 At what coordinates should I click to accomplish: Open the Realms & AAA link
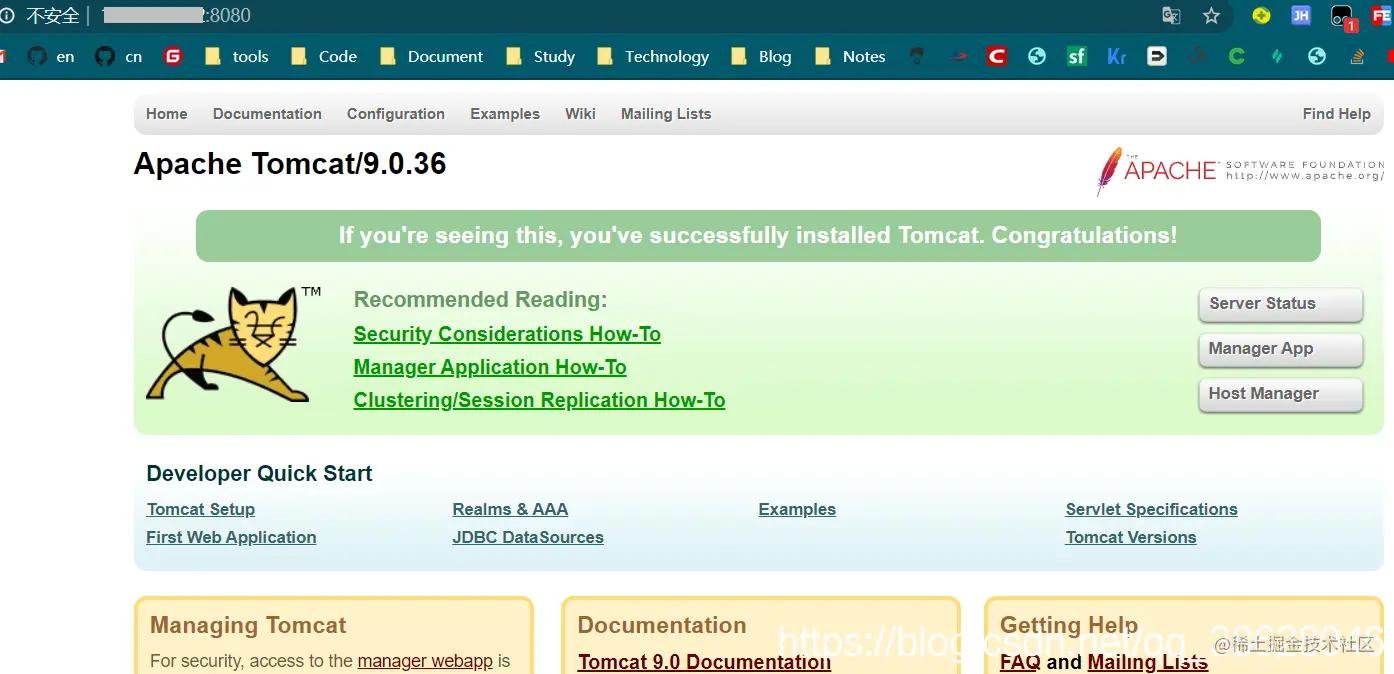tap(510, 509)
